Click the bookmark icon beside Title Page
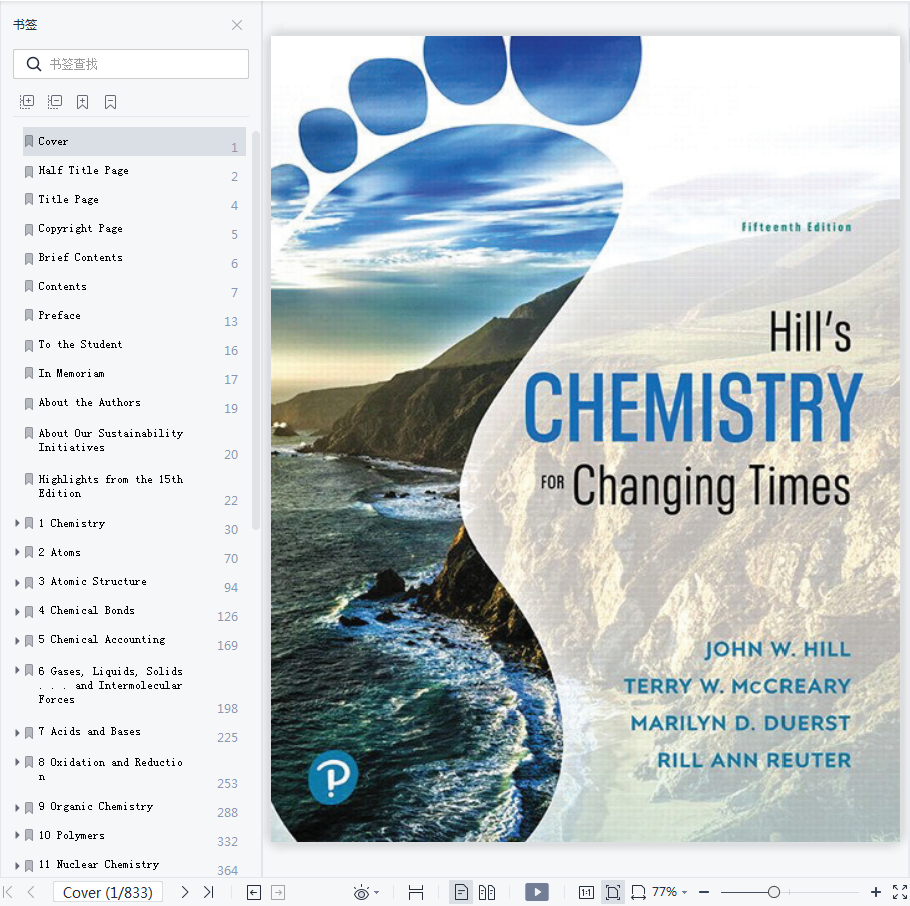 (29, 200)
